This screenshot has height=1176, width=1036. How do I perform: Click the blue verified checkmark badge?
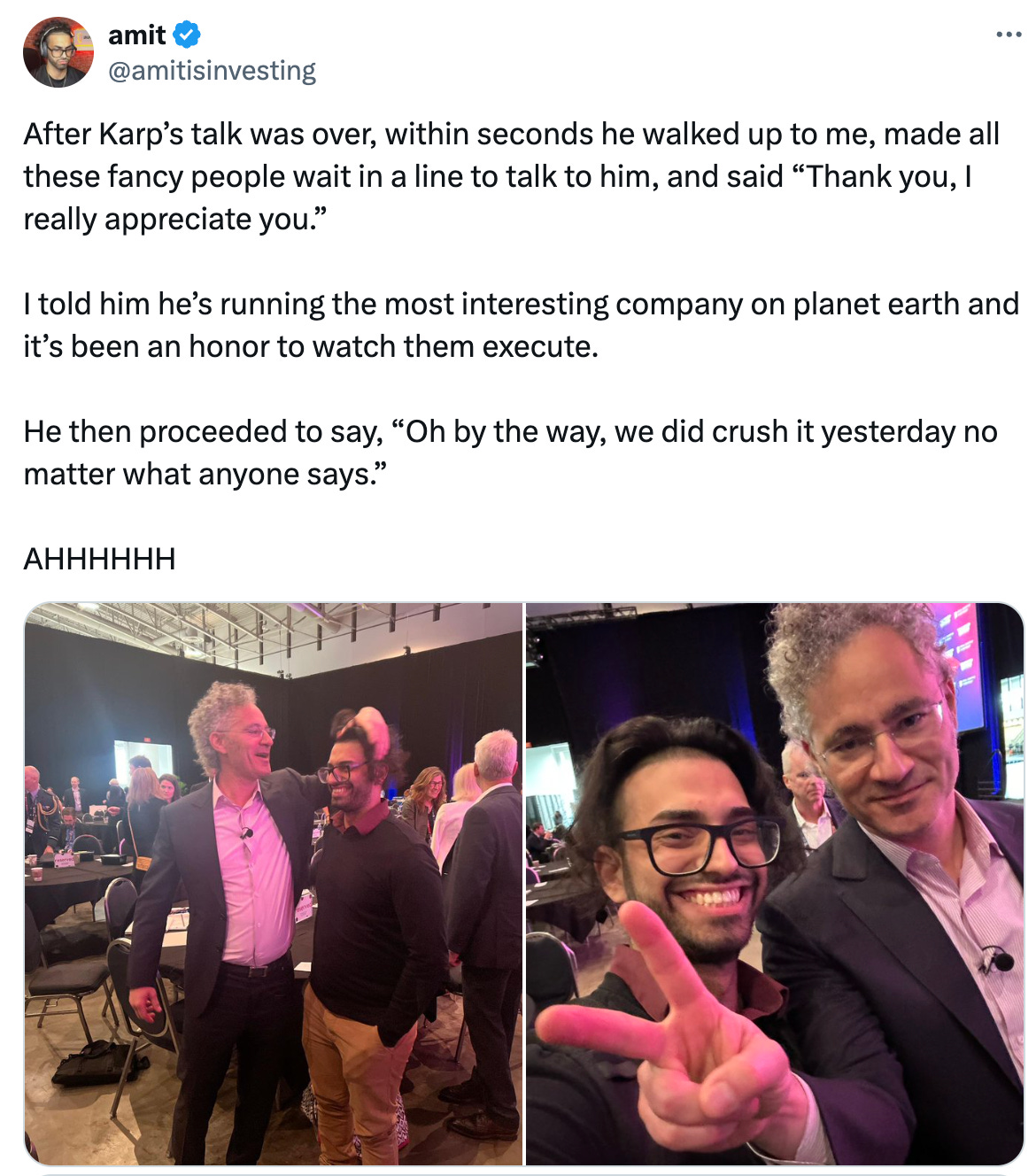pos(186,35)
